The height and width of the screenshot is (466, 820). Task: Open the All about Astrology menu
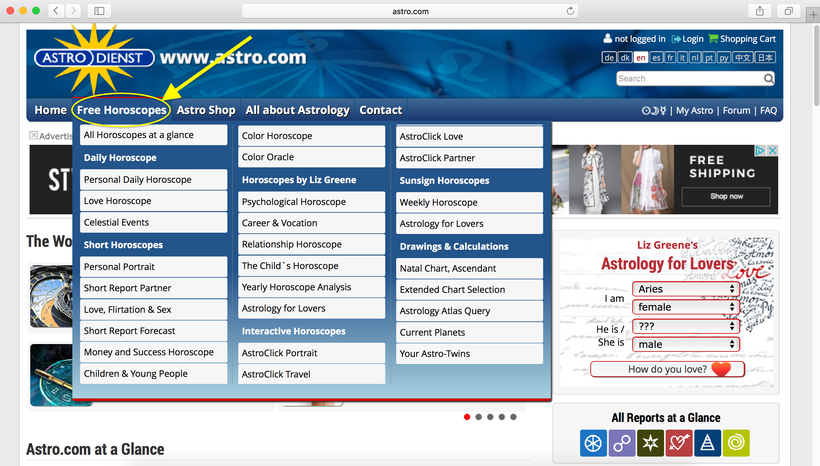click(297, 110)
